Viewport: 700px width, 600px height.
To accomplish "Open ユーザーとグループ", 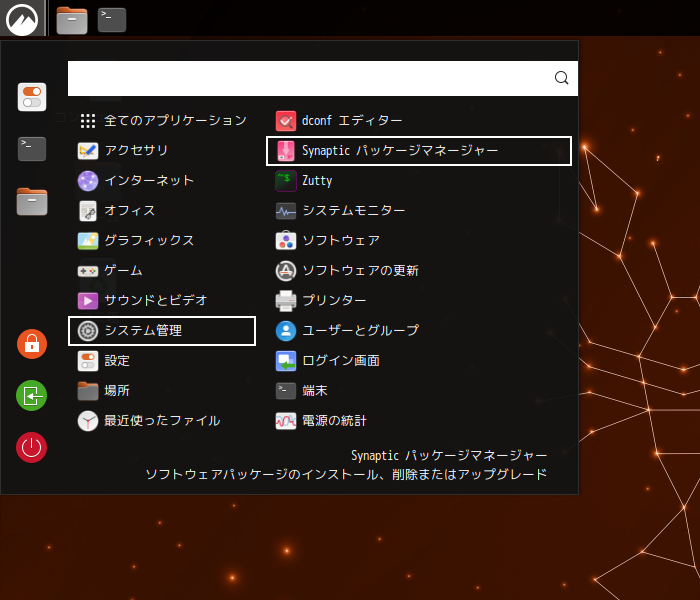I will (x=419, y=331).
